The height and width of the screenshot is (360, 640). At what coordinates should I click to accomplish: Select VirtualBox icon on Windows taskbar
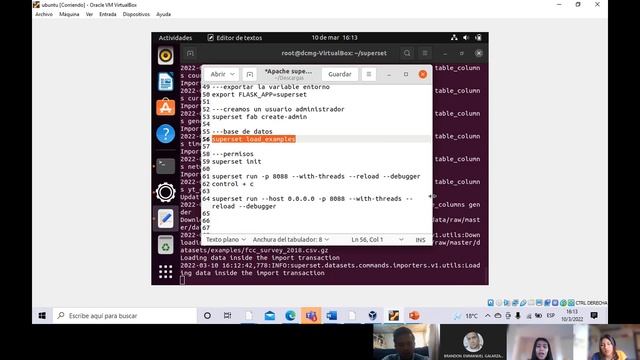point(372,316)
